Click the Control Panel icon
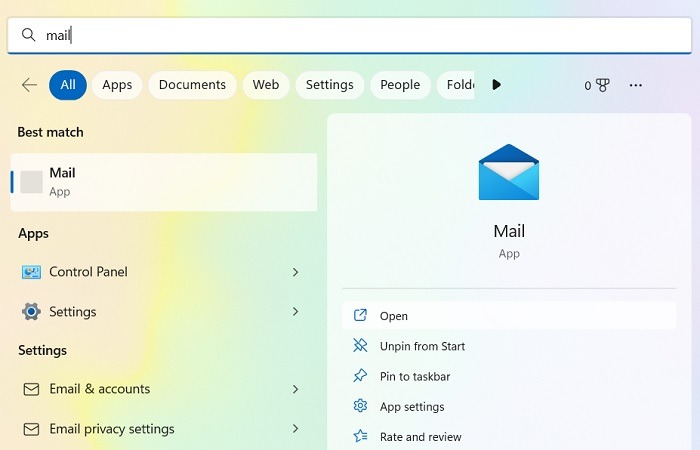The image size is (700, 450). pyautogui.click(x=31, y=272)
